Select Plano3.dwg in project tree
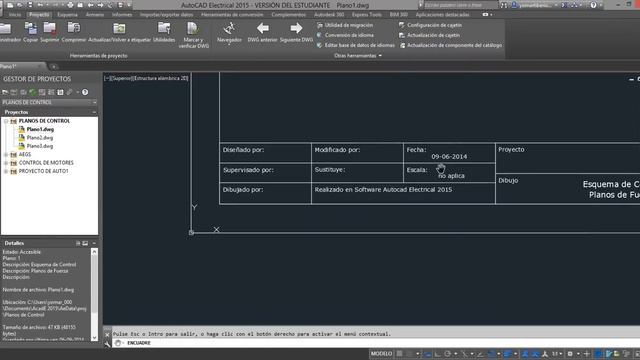This screenshot has height=360, width=640. (40, 146)
